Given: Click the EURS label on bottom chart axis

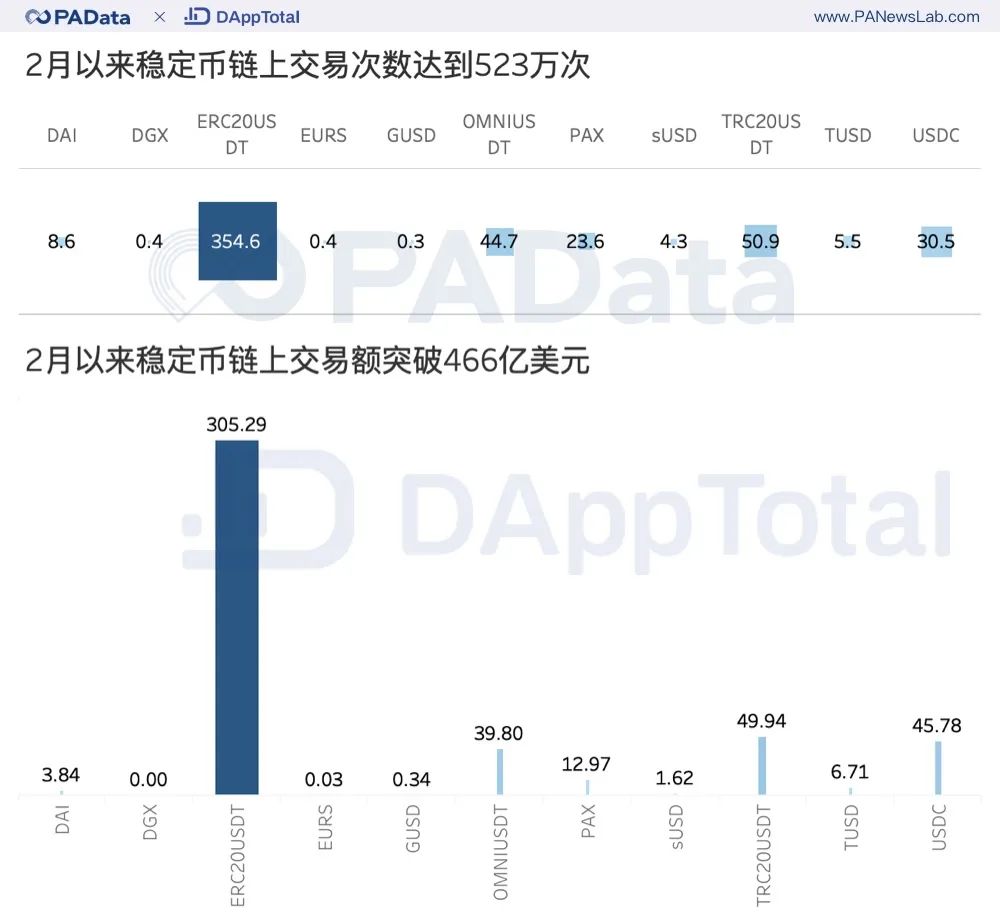Looking at the screenshot, I should pyautogui.click(x=325, y=829).
